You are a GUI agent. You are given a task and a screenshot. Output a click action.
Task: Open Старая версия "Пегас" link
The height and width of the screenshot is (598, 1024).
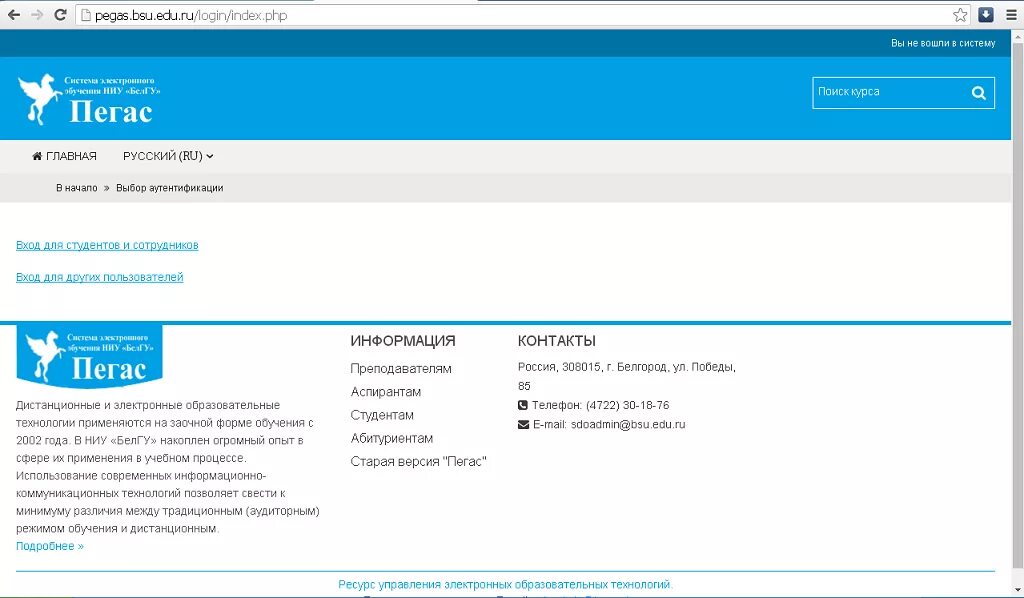click(x=419, y=462)
